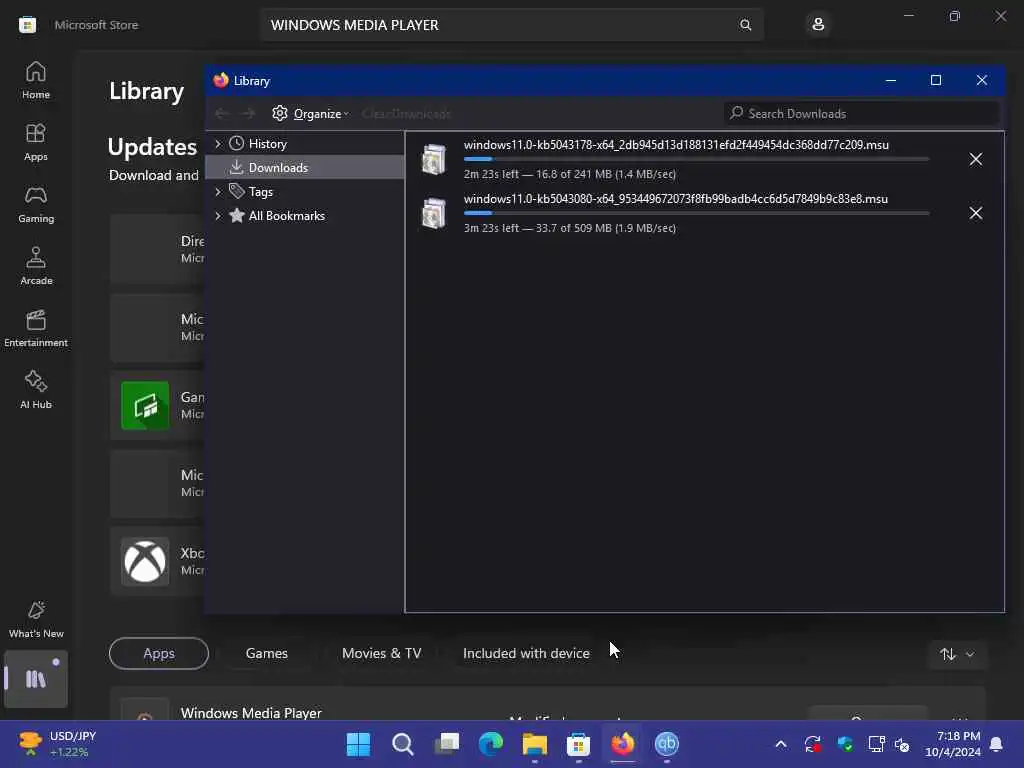This screenshot has width=1024, height=768.
Task: Open taskbar Search
Action: click(x=402, y=744)
